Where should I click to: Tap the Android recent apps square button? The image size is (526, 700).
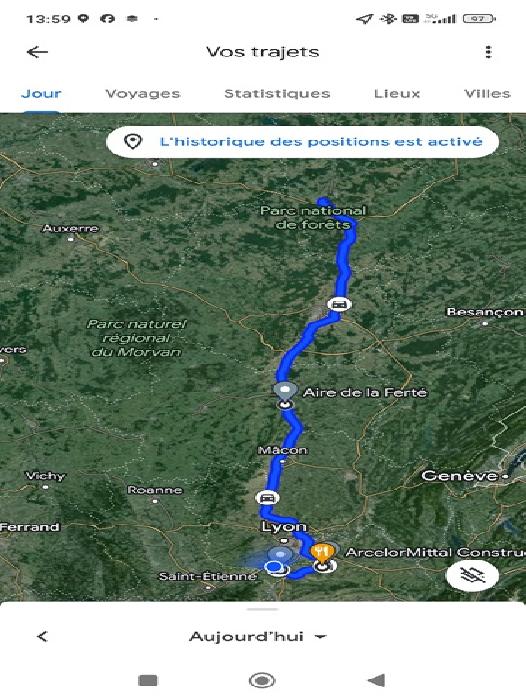tap(148, 680)
